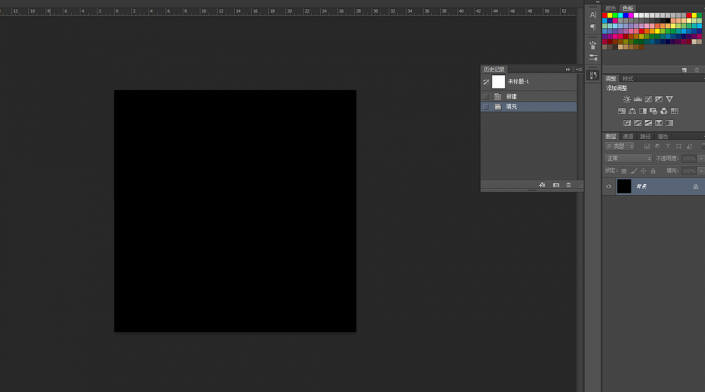Screen dimensions: 705x392
Task: Add a Vibrance adjustment (triangle icon)
Action: point(669,99)
